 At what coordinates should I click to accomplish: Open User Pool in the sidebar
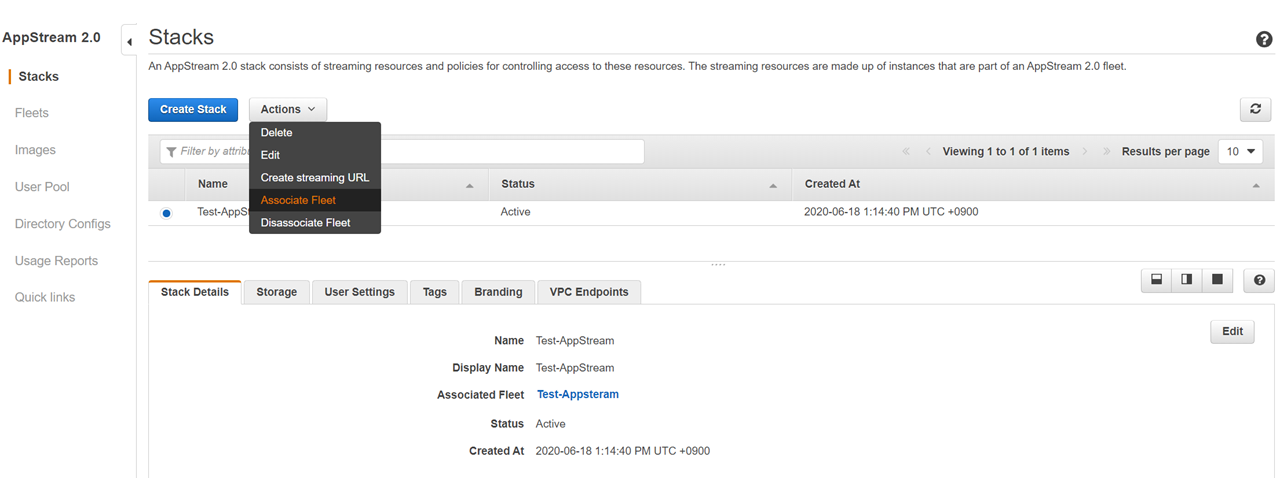[42, 187]
